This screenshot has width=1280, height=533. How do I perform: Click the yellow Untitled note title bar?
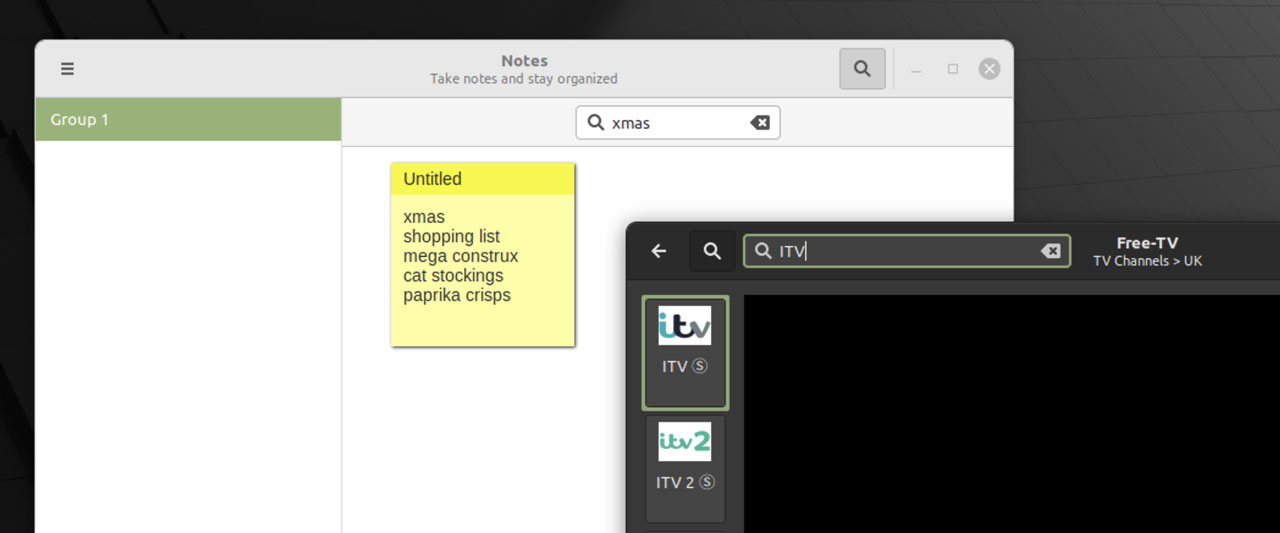(483, 179)
